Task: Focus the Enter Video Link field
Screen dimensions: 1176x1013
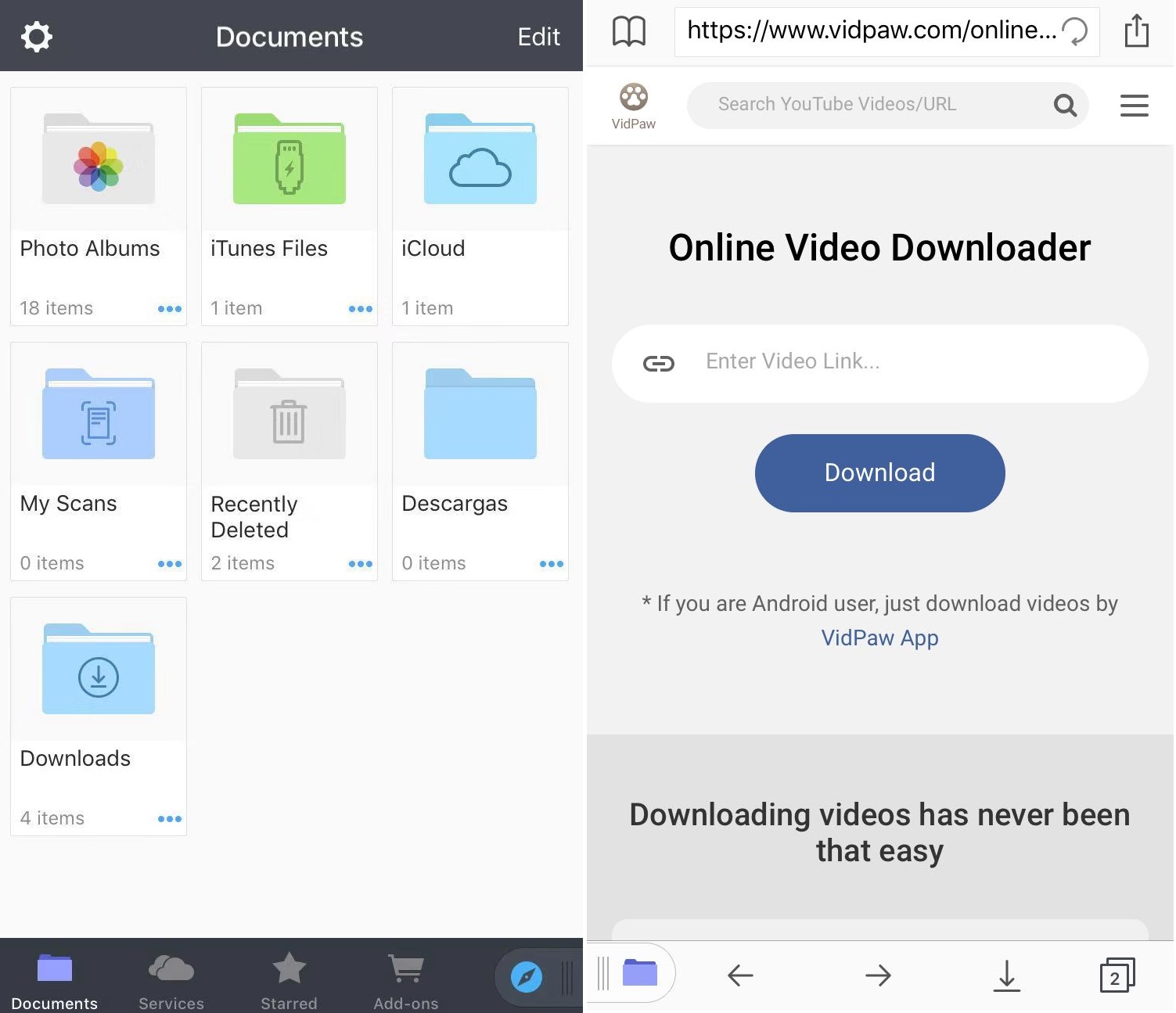Action: click(879, 364)
